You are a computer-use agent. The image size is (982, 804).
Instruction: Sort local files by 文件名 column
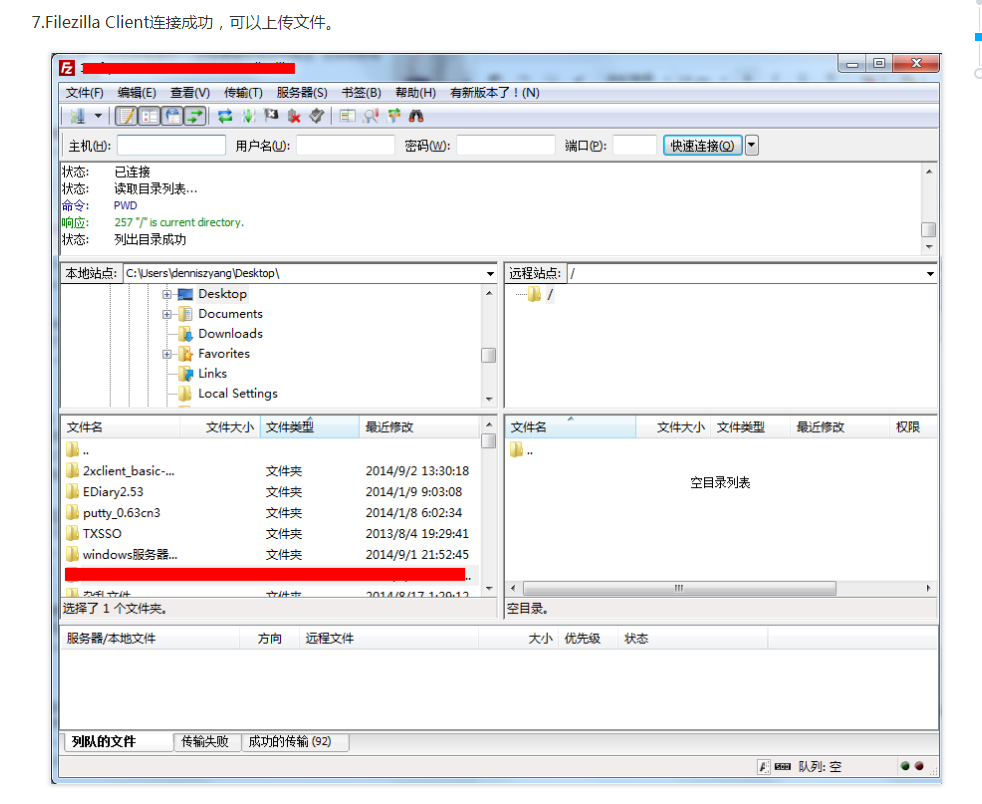point(120,427)
